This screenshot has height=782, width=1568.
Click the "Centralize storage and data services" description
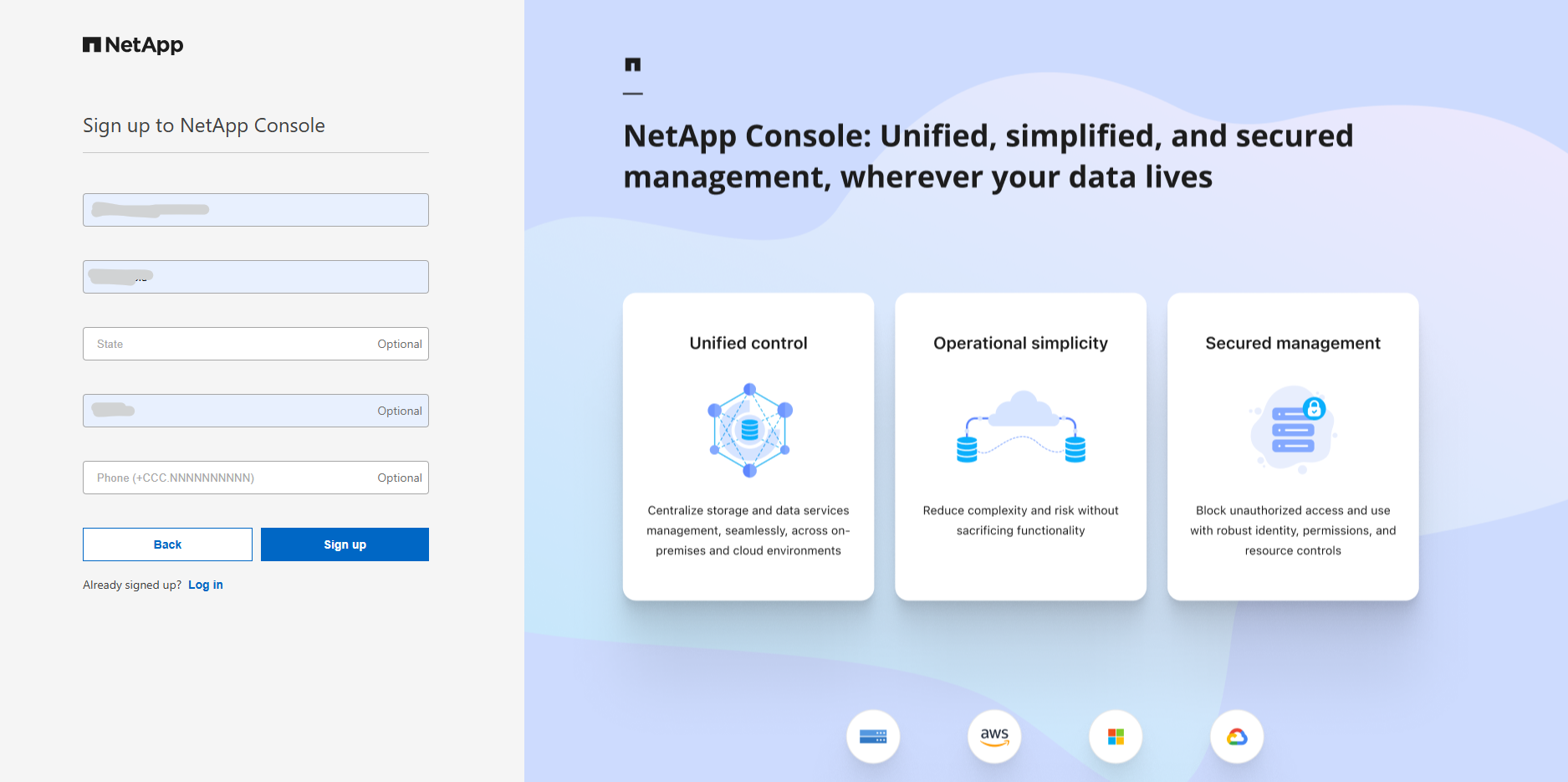748,530
